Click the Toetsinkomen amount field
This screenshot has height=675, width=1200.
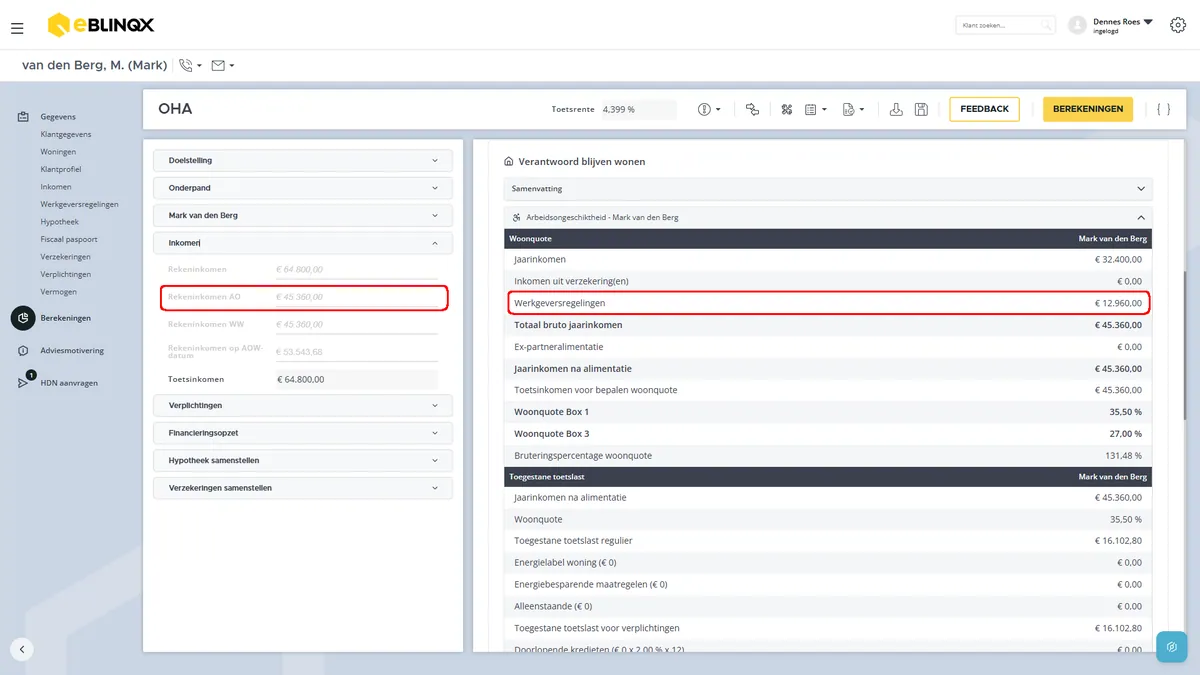tap(356, 380)
